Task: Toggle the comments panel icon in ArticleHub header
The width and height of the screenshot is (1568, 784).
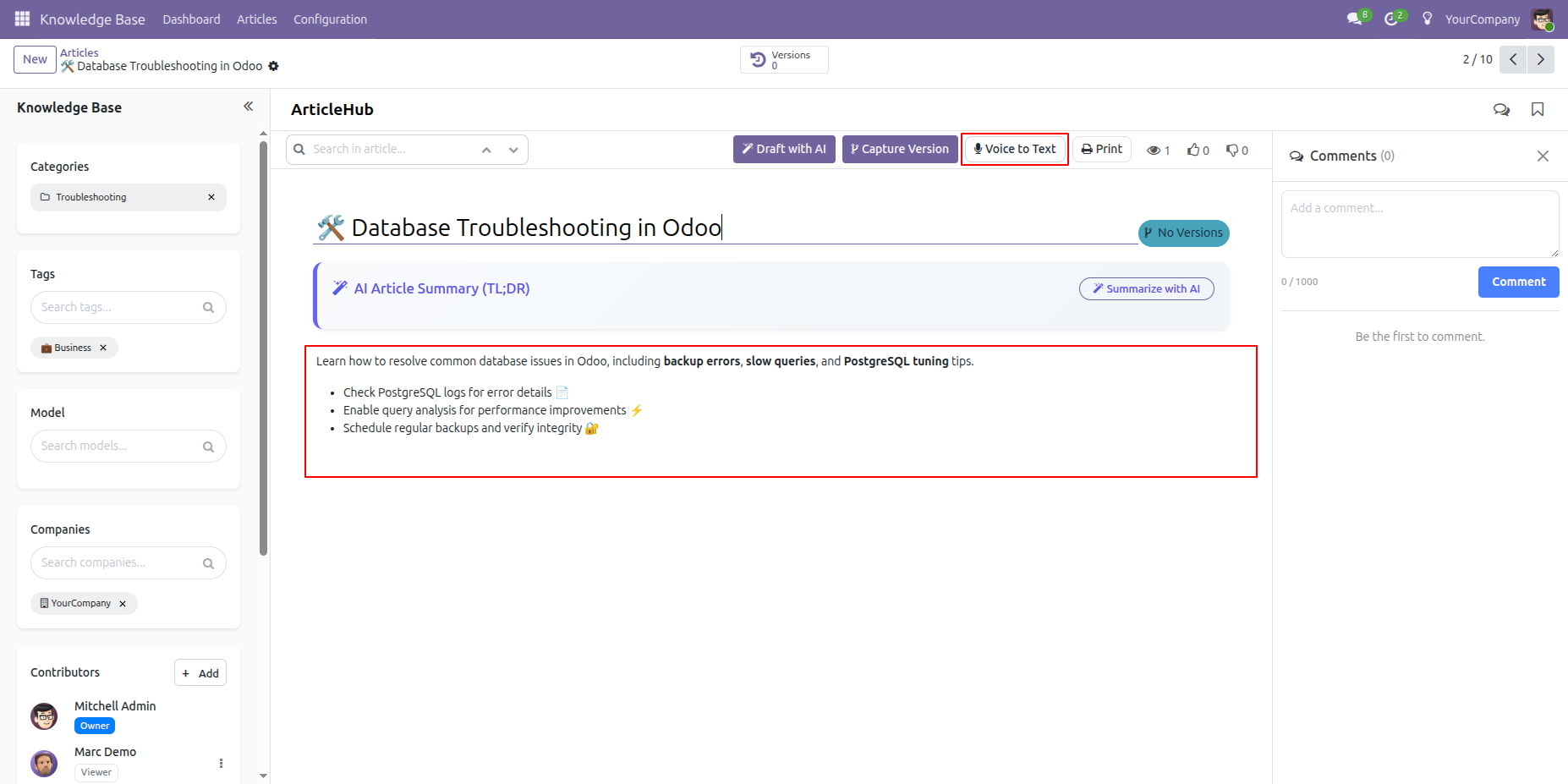Action: click(x=1501, y=109)
